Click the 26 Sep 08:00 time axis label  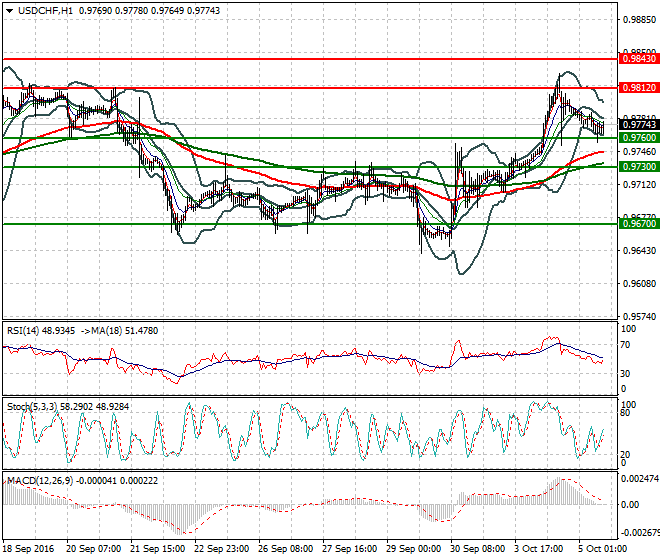tap(285, 549)
